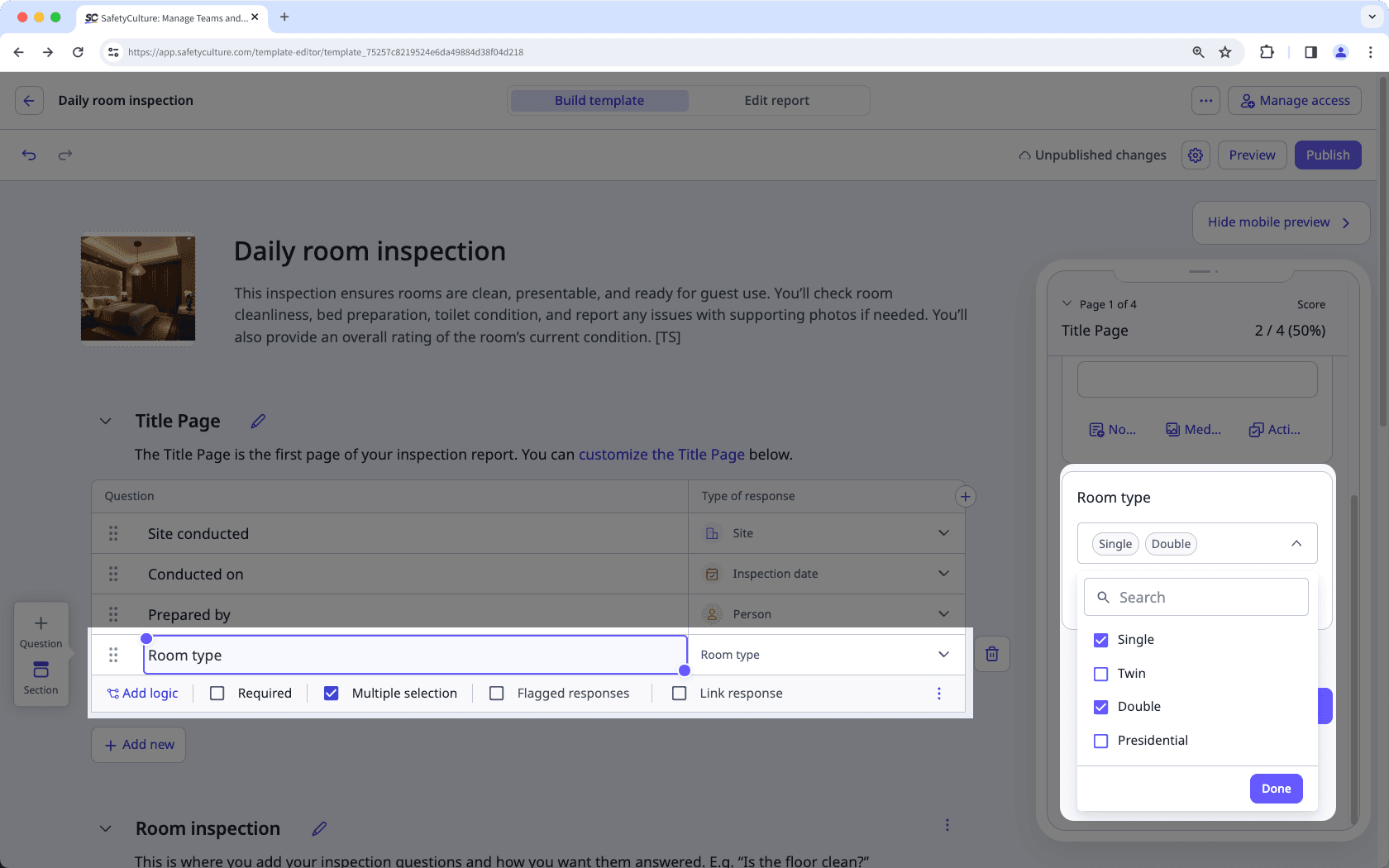Click the redo arrow icon
This screenshot has height=868, width=1389.
pyautogui.click(x=65, y=155)
